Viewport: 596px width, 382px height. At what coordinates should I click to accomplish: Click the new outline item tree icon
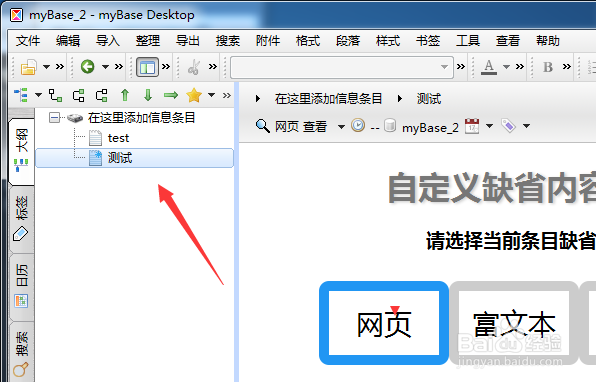(21, 95)
